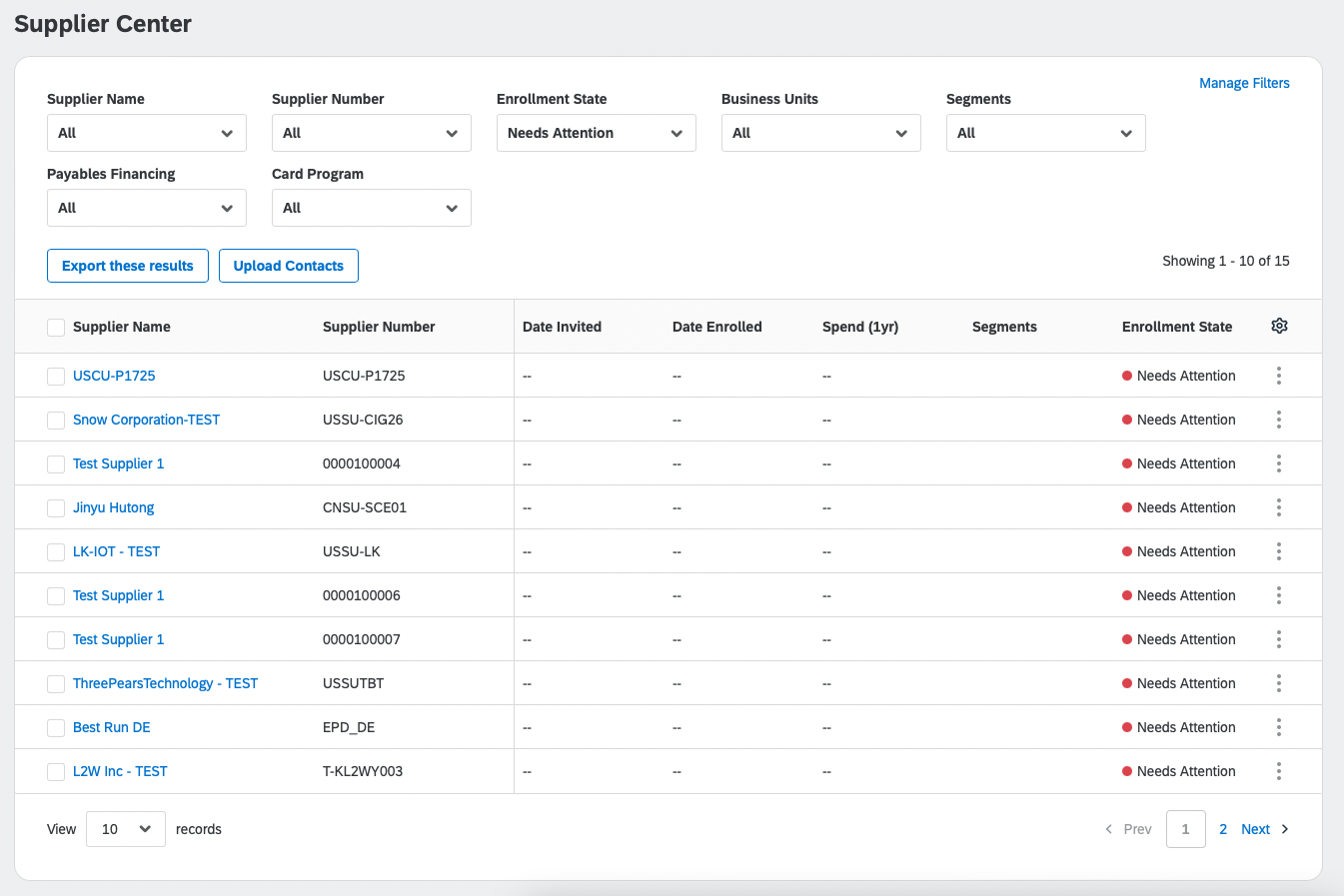Open the actions menu for USCU-P1725 row
The height and width of the screenshot is (896, 1344).
pos(1279,376)
